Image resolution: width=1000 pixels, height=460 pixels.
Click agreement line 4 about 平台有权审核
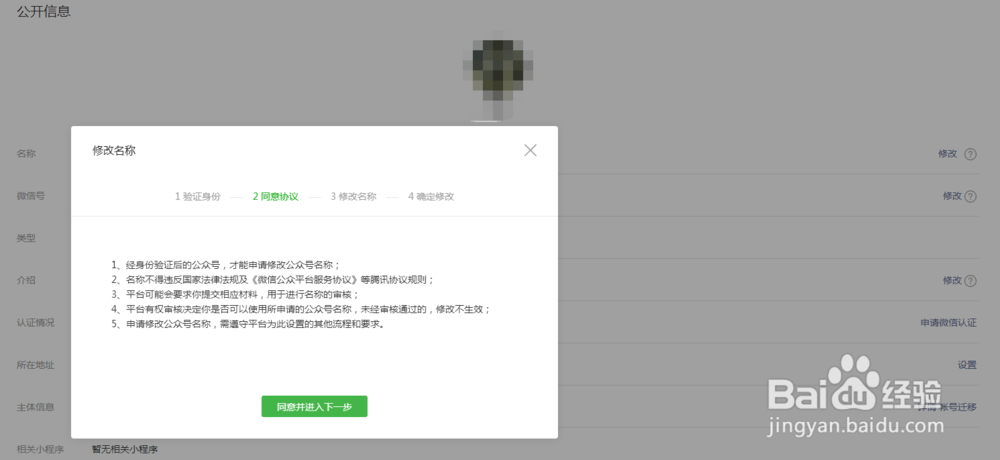[301, 309]
